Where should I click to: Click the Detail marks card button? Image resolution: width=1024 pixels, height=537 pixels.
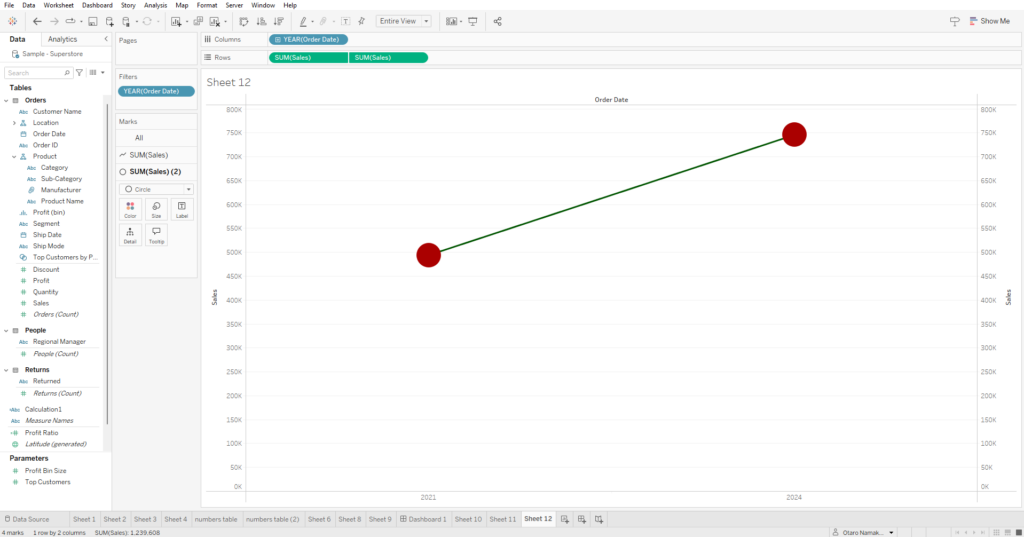130,235
